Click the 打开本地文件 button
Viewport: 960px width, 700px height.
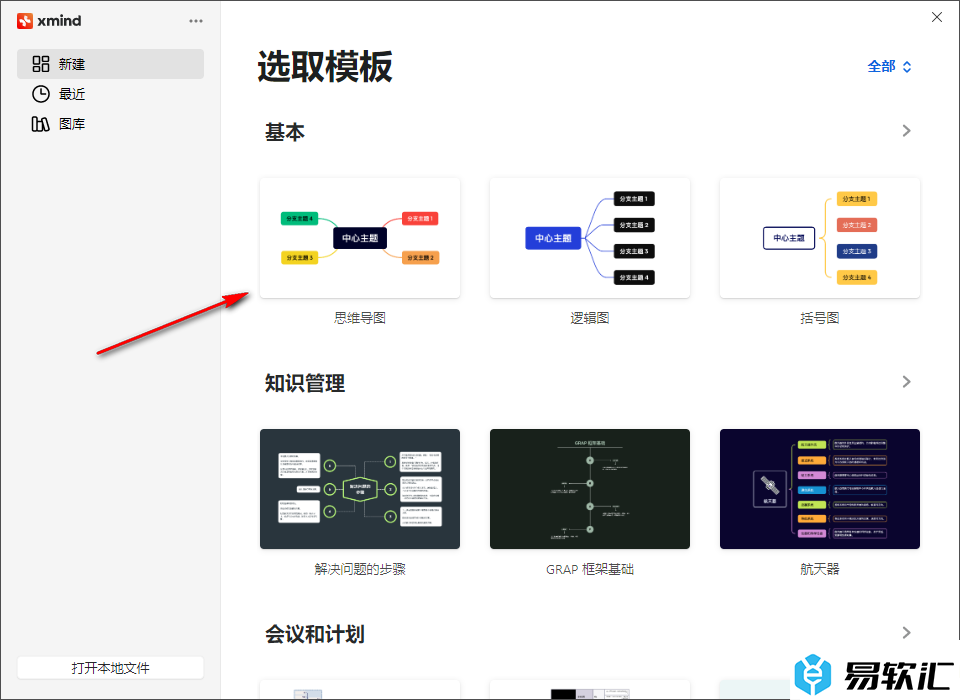pos(110,668)
